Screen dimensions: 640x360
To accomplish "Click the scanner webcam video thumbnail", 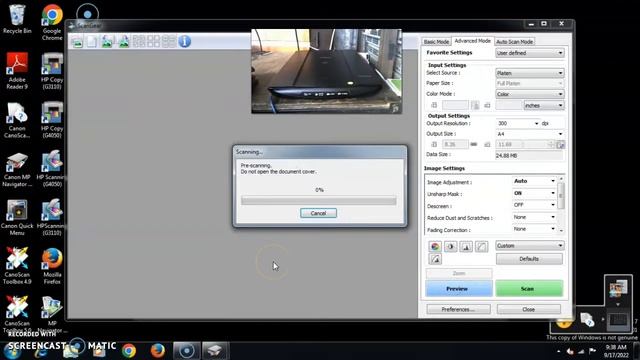I will click(x=327, y=71).
